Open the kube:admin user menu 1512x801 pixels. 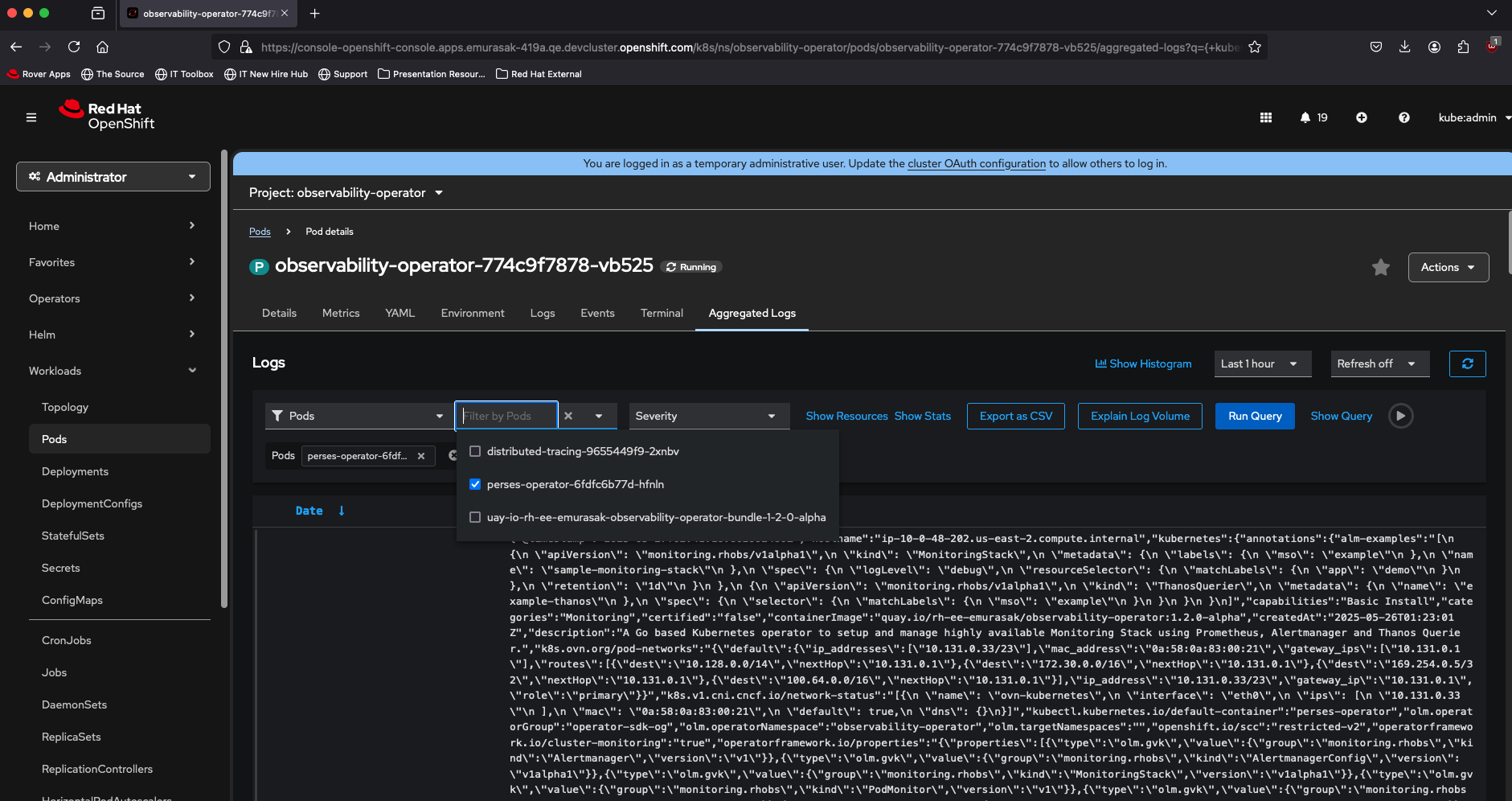(x=1474, y=117)
